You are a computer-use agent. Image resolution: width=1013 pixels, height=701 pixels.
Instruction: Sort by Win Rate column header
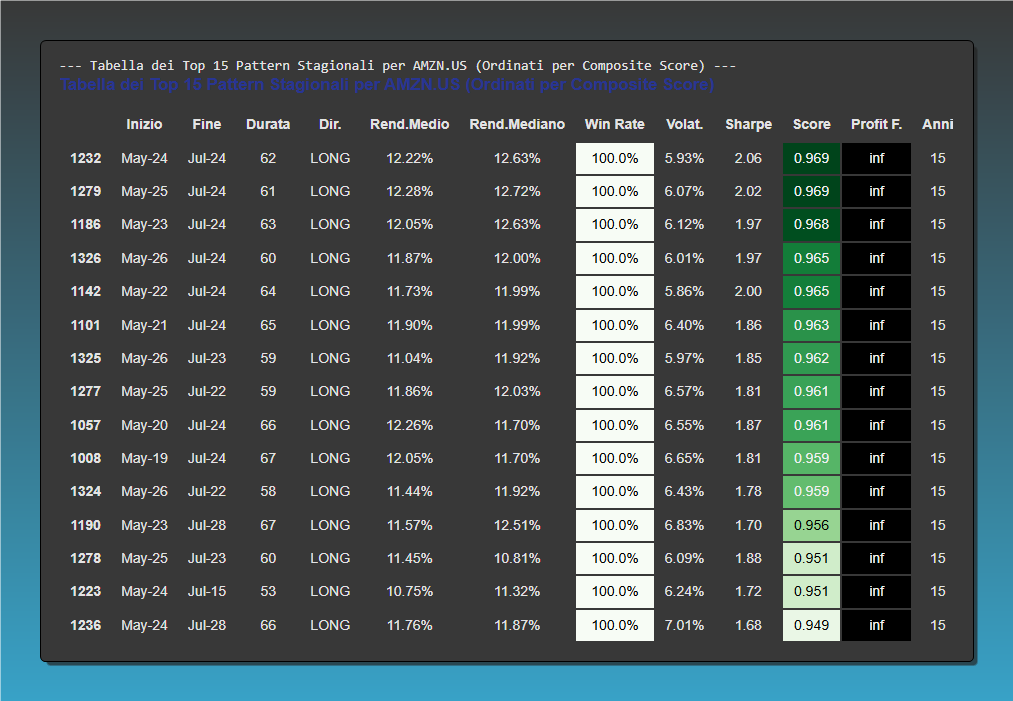(614, 124)
